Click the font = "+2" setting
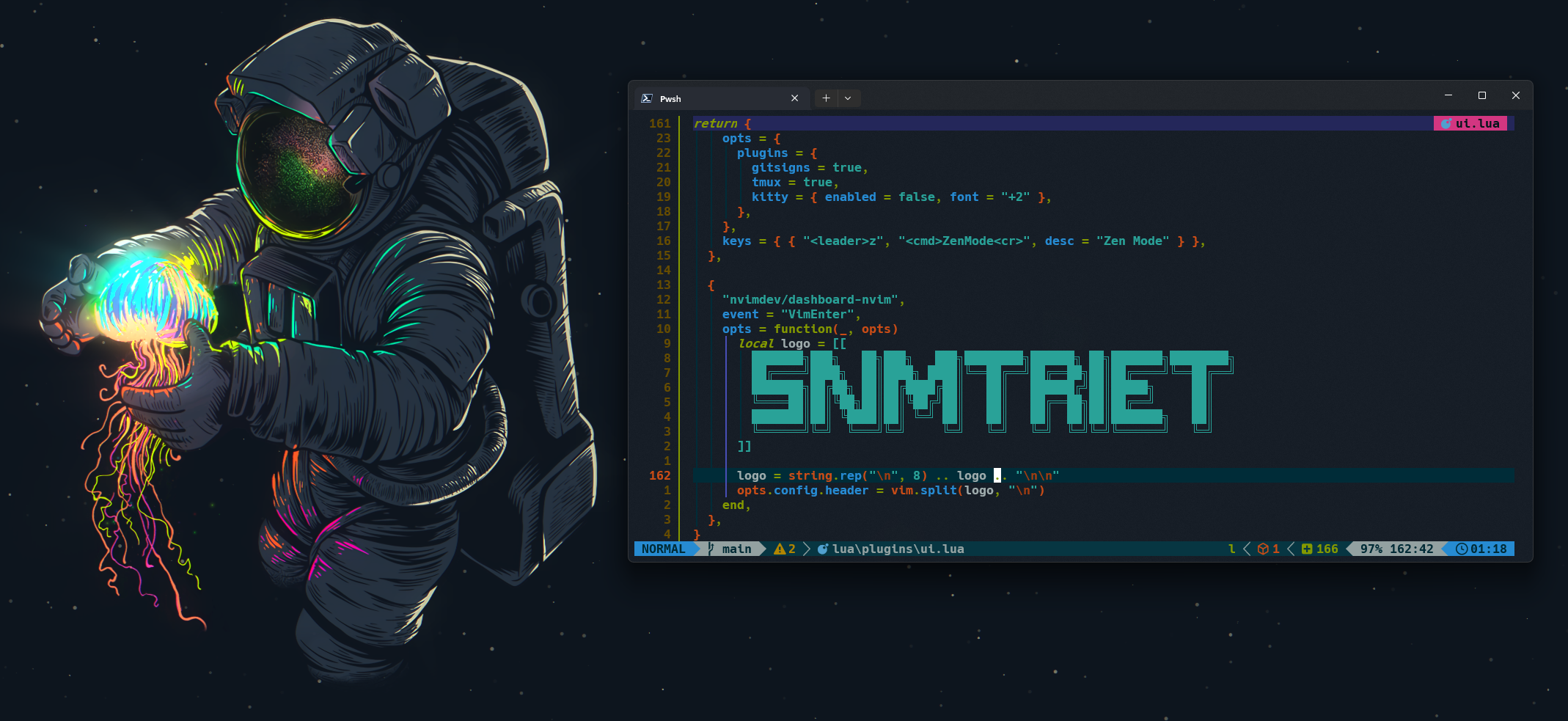Viewport: 1568px width, 721px height. [990, 197]
